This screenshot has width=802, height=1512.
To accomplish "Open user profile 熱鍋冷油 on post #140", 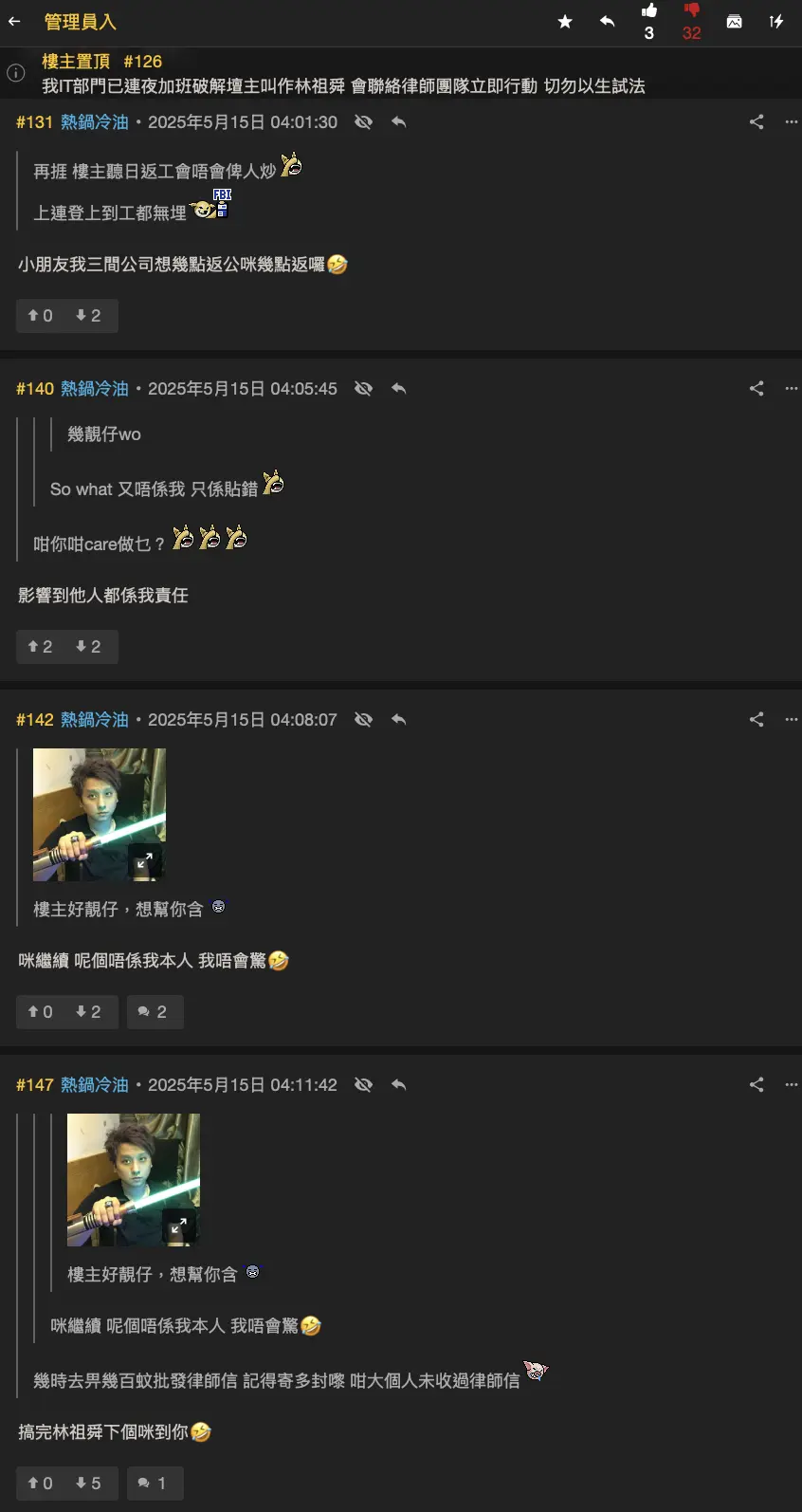I will [95, 389].
